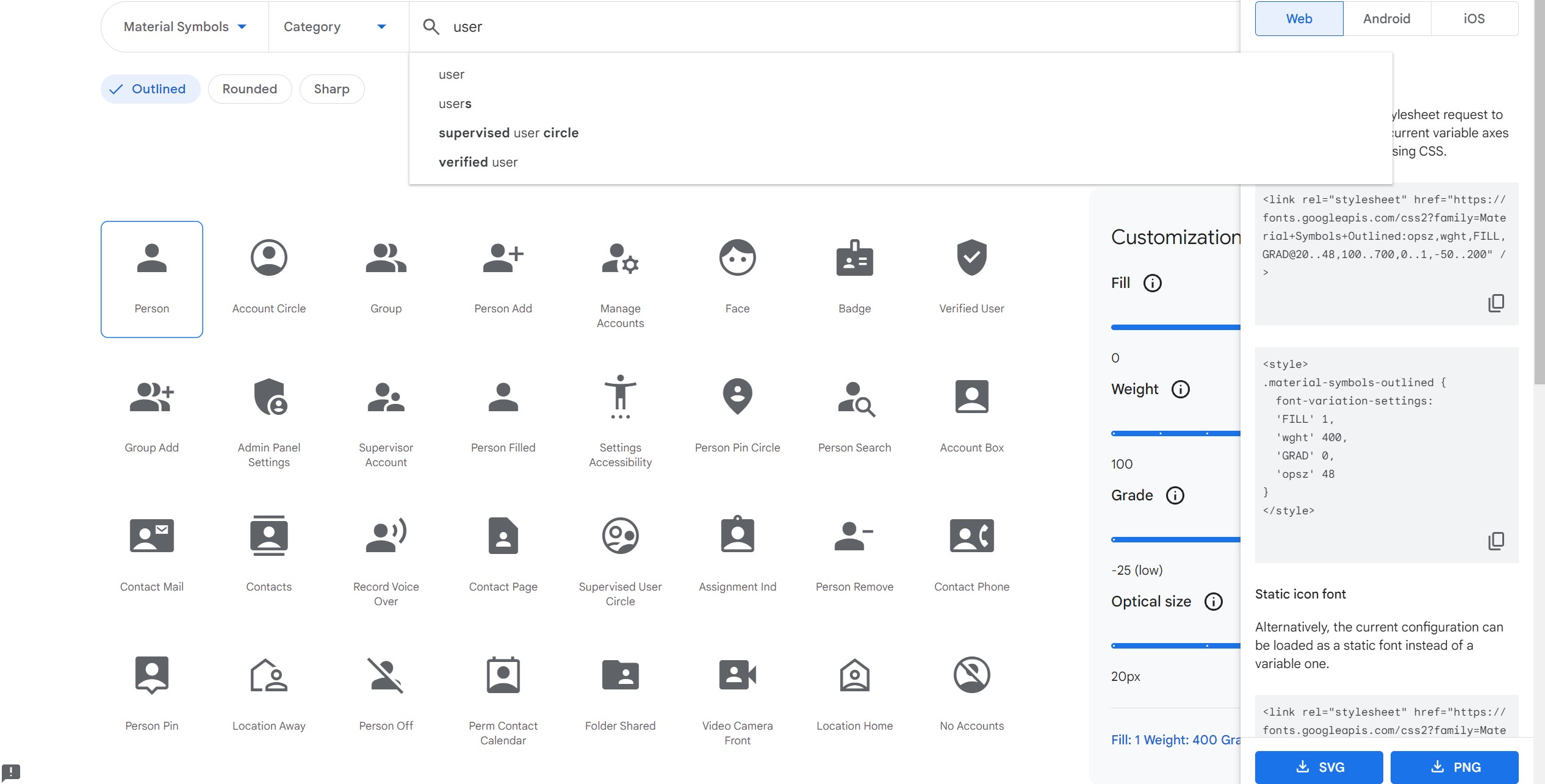Switch to the Sharp style chip
Viewport: 1545px width, 784px height.
coord(331,89)
